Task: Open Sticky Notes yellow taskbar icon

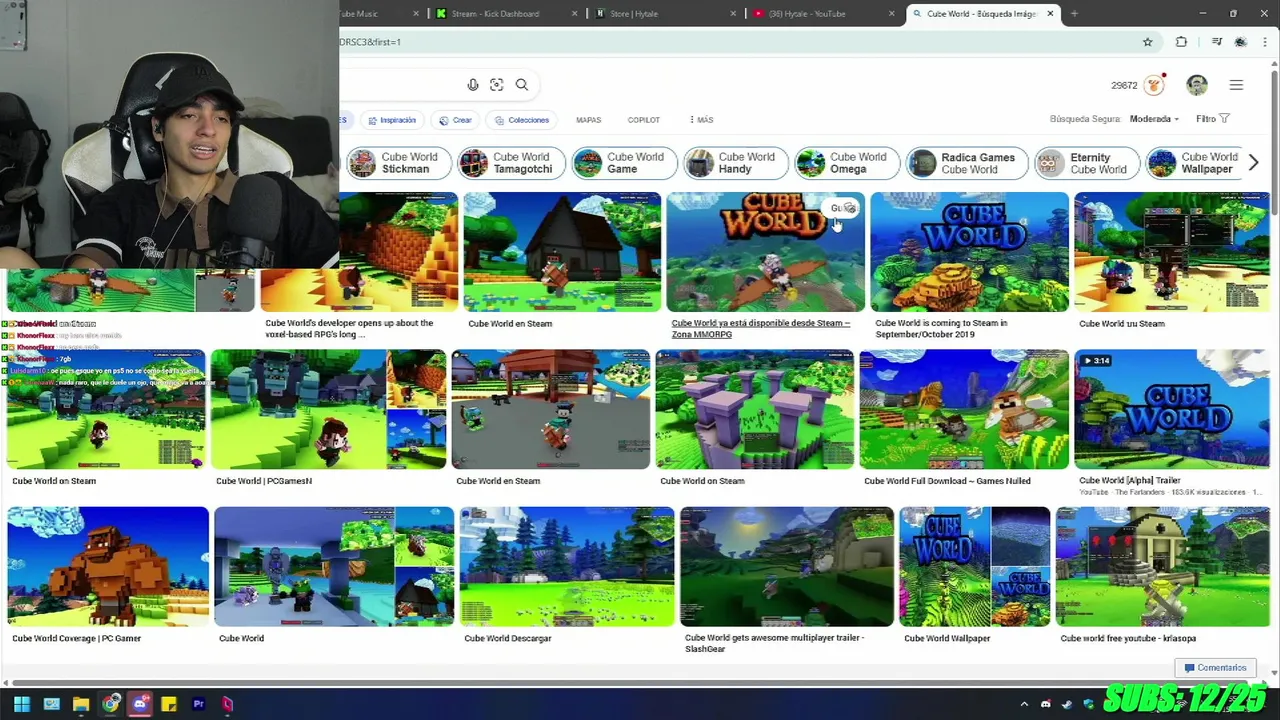Action: [169, 704]
